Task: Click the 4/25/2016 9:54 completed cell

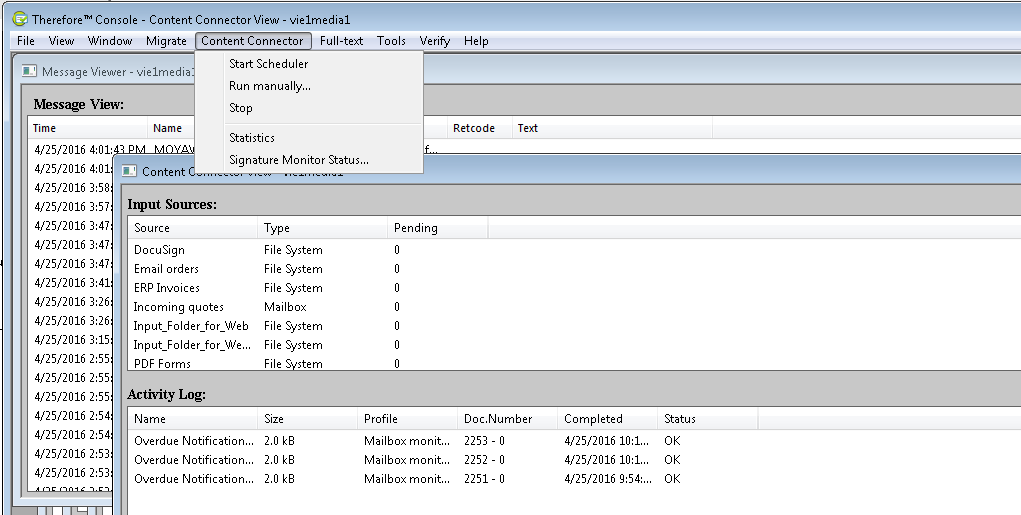Action: tap(608, 479)
